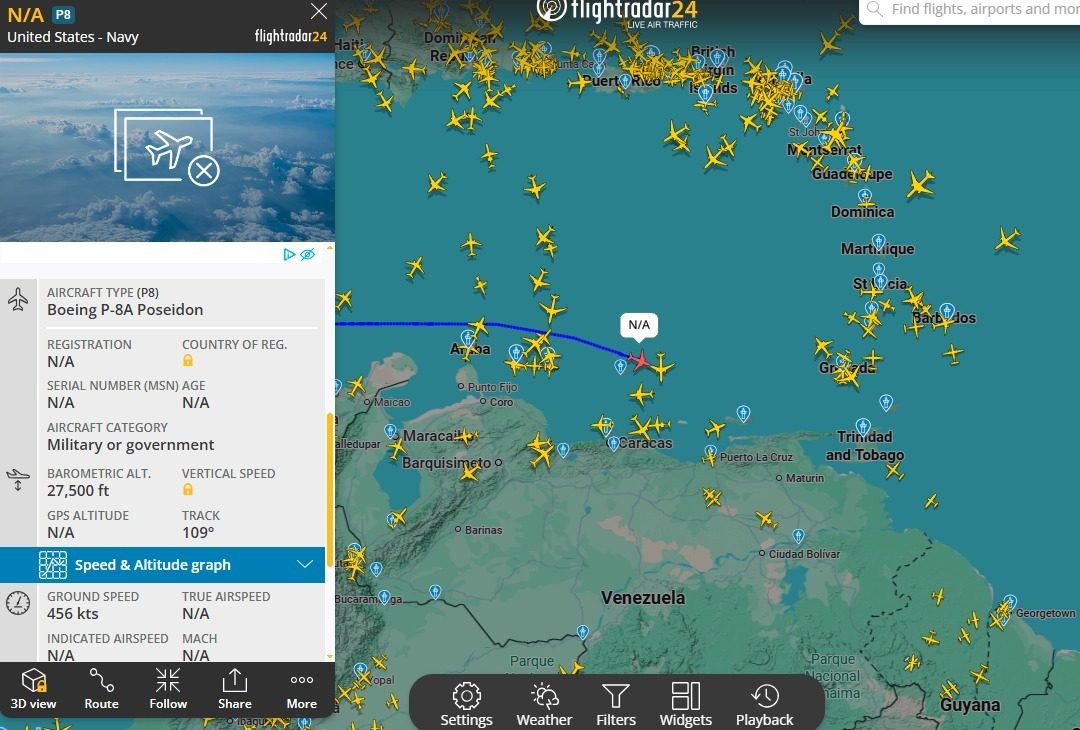The height and width of the screenshot is (730, 1080).
Task: Start flight Playback
Action: point(765,704)
